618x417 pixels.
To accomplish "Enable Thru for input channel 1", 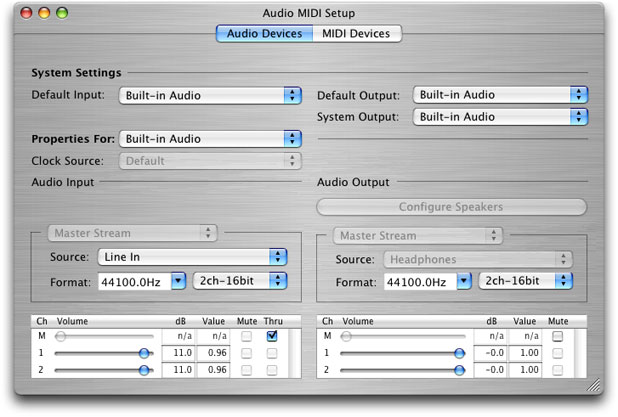I will (x=272, y=353).
